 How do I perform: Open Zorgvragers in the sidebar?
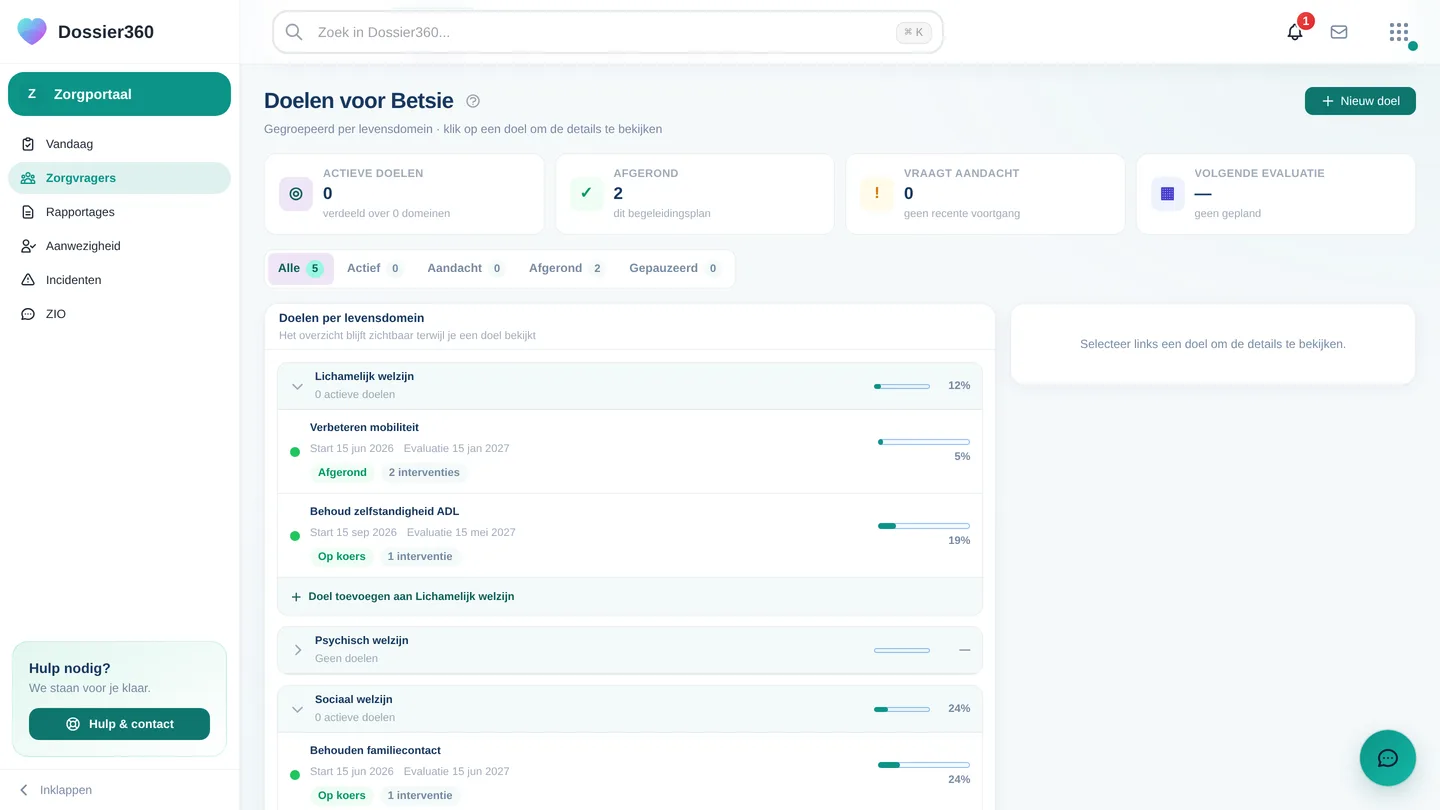tap(119, 178)
